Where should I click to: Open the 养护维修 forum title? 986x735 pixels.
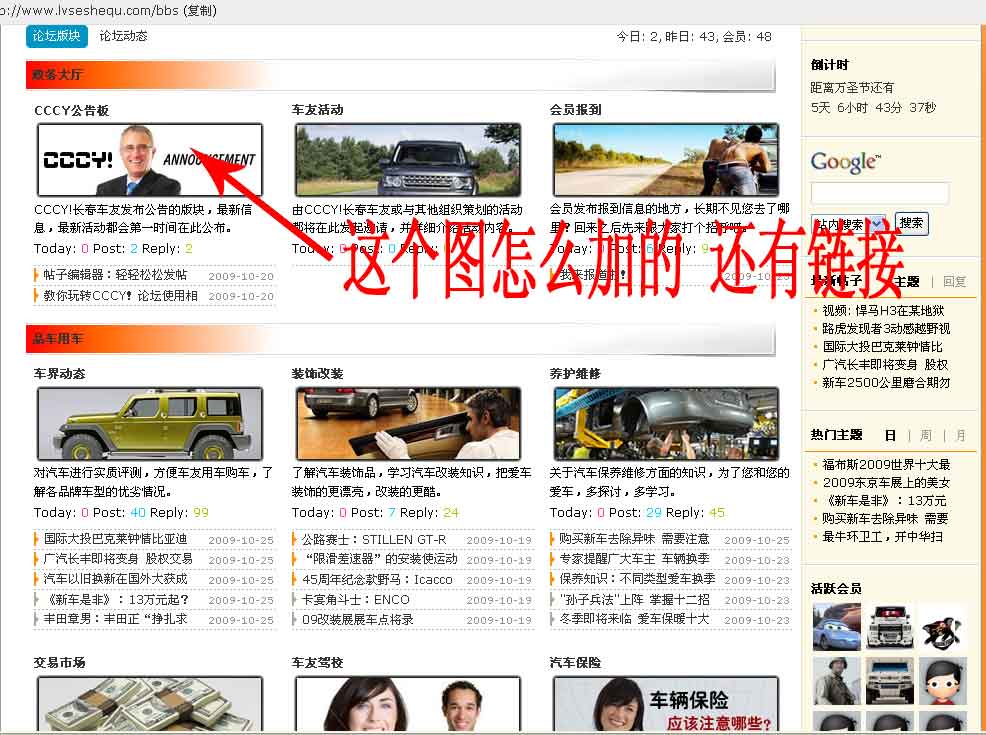click(575, 373)
